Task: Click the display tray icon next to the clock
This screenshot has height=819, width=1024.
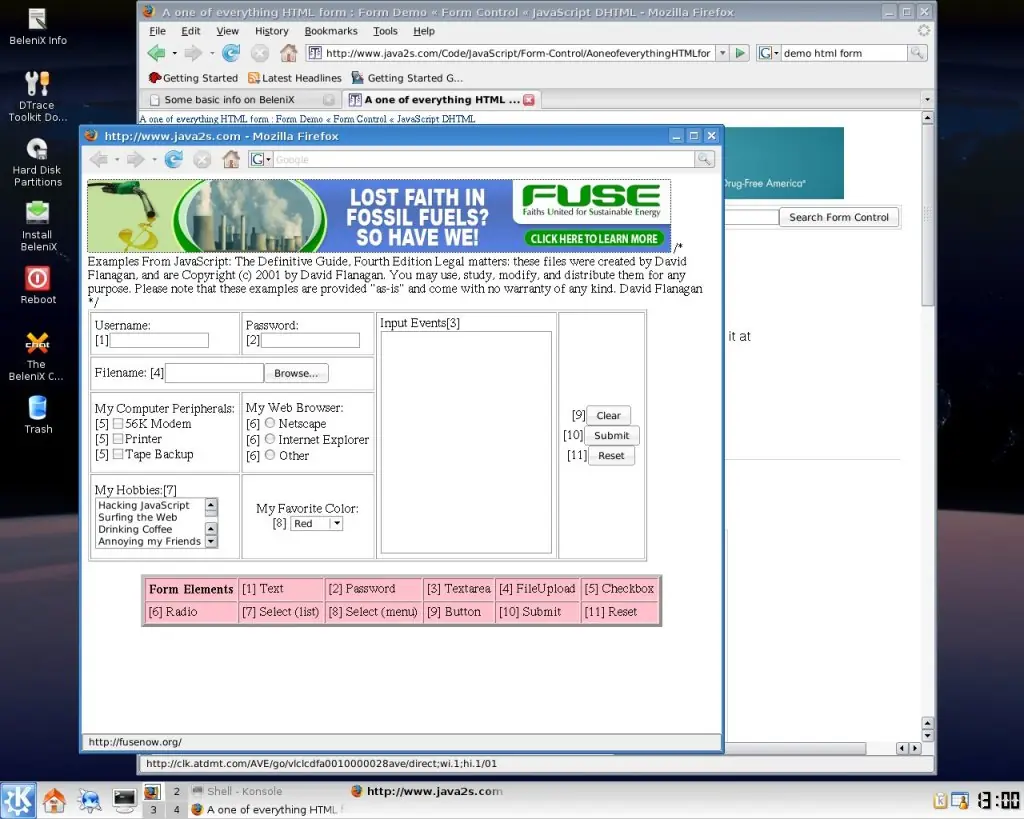Action: click(960, 800)
